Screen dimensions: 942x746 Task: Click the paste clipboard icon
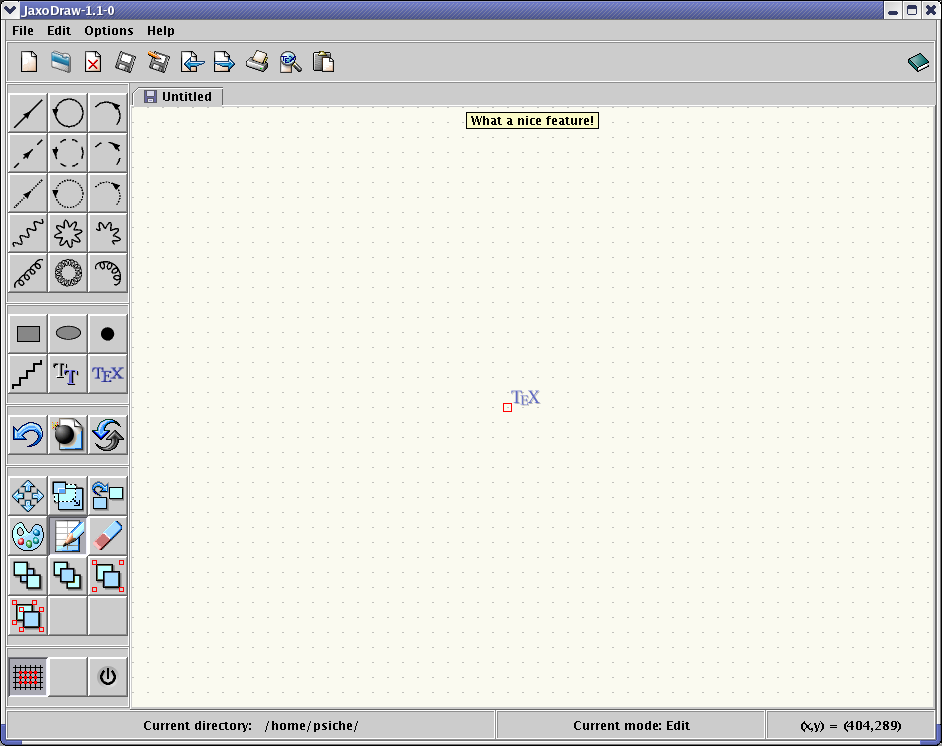[x=323, y=62]
